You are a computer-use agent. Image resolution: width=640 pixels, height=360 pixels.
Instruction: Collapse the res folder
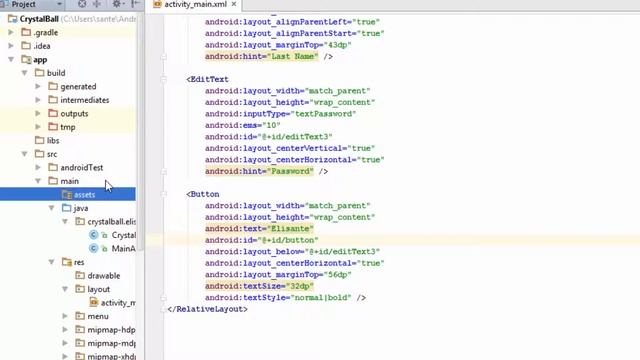point(51,262)
